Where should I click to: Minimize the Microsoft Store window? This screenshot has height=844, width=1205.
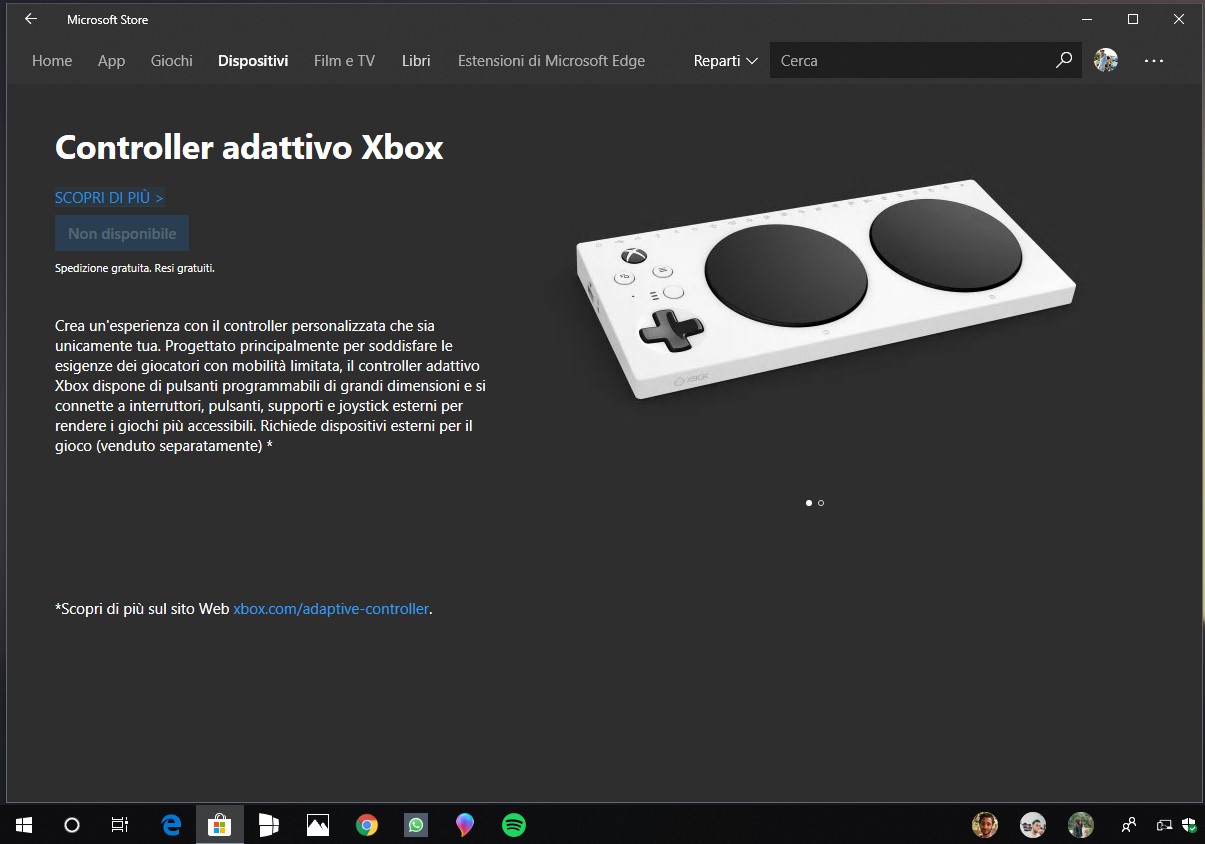click(x=1087, y=19)
